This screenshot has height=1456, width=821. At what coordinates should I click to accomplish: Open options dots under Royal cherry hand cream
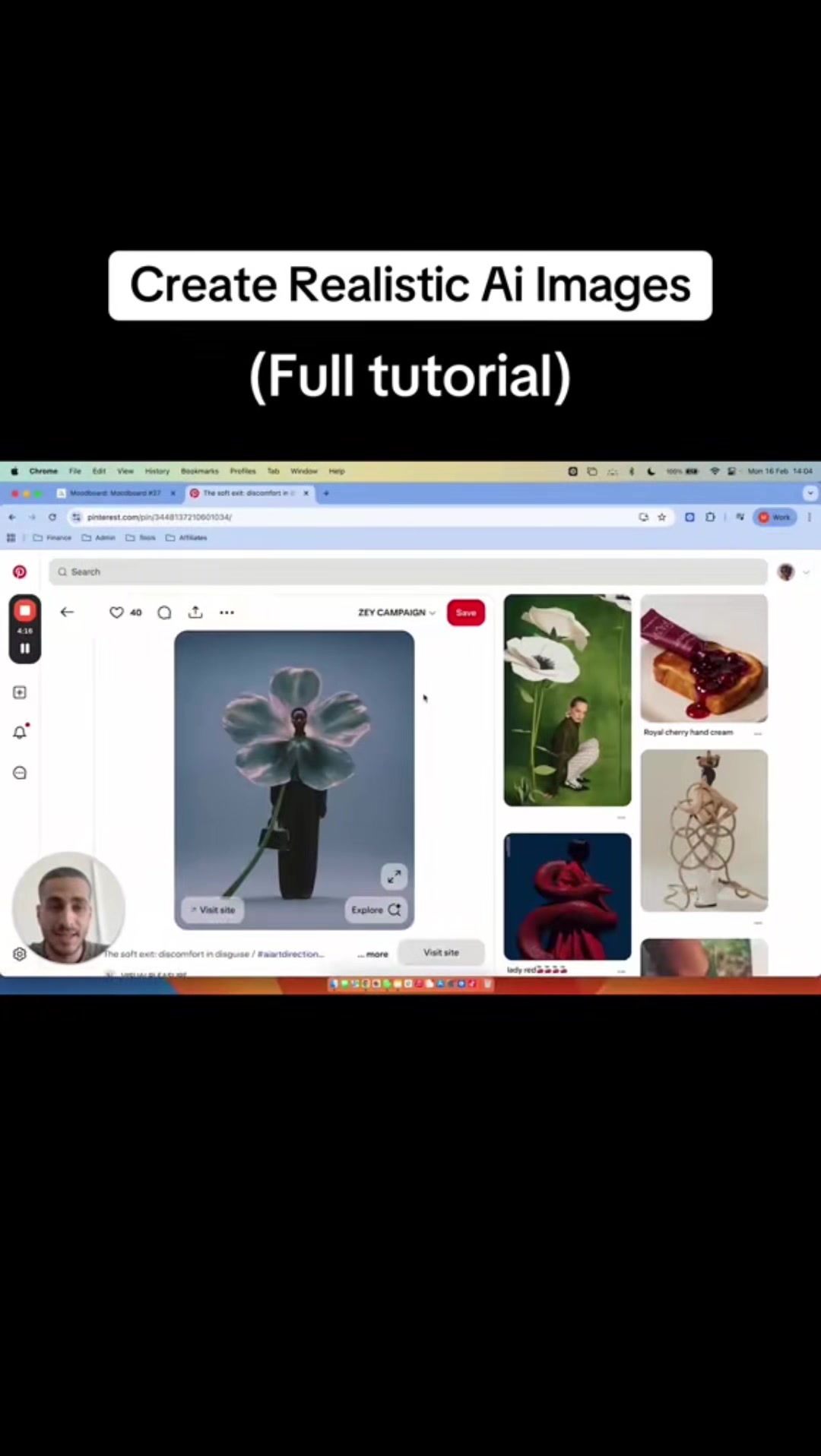point(758,733)
